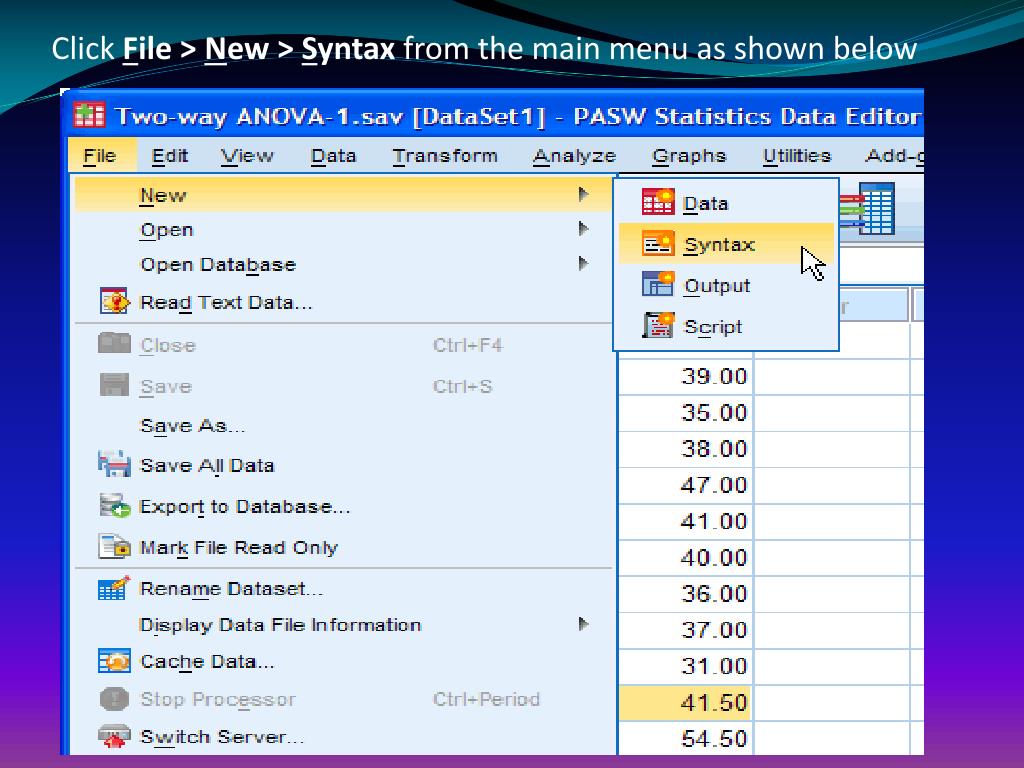The image size is (1024, 768).
Task: Click the Cache Data icon
Action: [114, 661]
